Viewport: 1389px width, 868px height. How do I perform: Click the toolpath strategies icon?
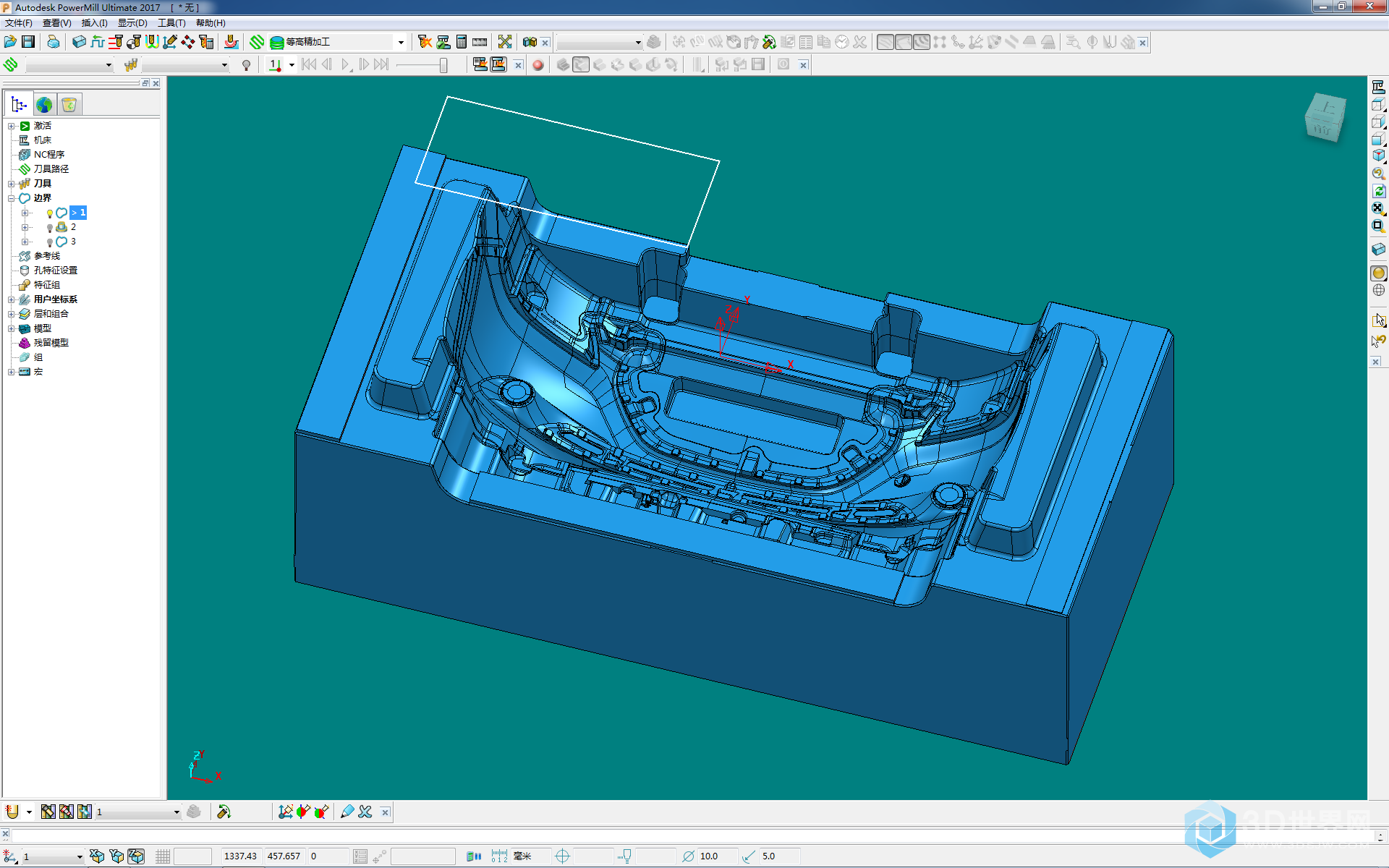[x=257, y=42]
